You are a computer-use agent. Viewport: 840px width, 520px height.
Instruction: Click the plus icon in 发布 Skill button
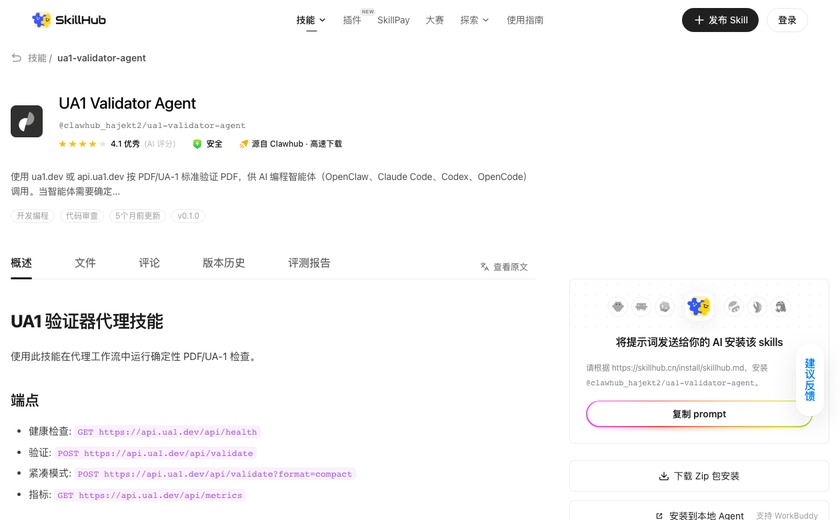[699, 20]
